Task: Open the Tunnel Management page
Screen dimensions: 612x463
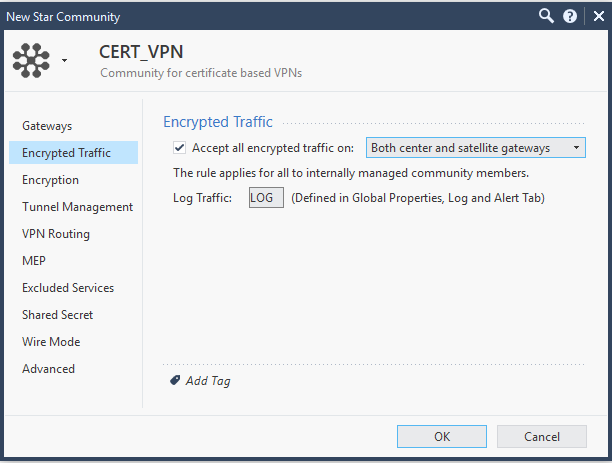Action: click(x=77, y=207)
